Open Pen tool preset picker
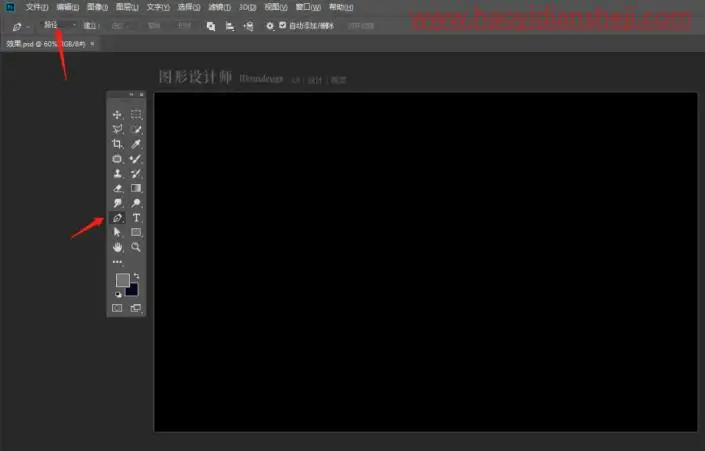The image size is (705, 451). (20, 27)
